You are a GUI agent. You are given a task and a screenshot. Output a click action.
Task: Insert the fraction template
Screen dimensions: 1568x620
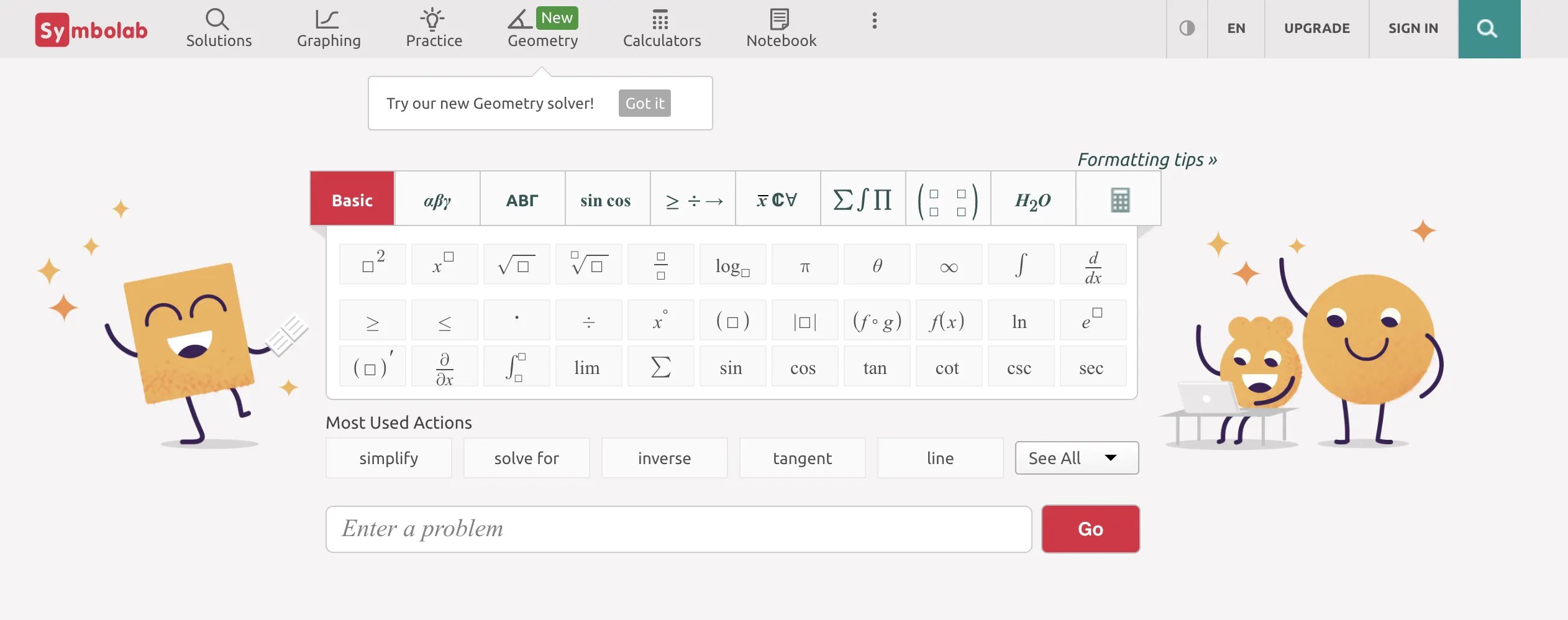(x=660, y=264)
